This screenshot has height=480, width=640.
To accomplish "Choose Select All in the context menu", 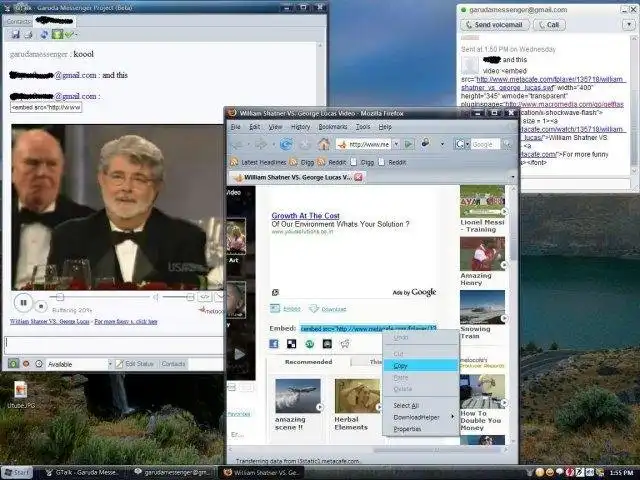I will click(420, 405).
